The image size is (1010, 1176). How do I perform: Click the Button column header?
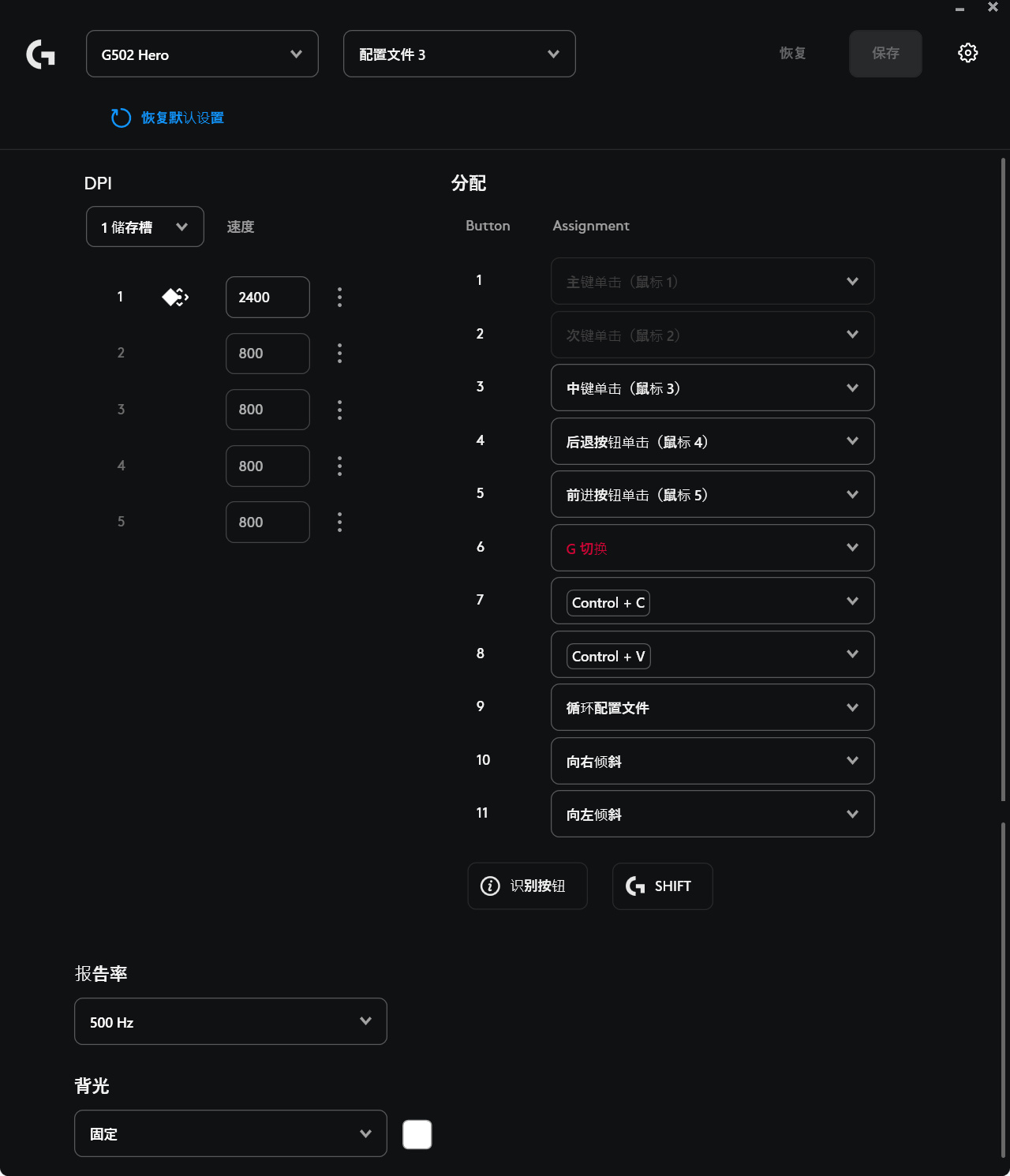pyautogui.click(x=488, y=226)
